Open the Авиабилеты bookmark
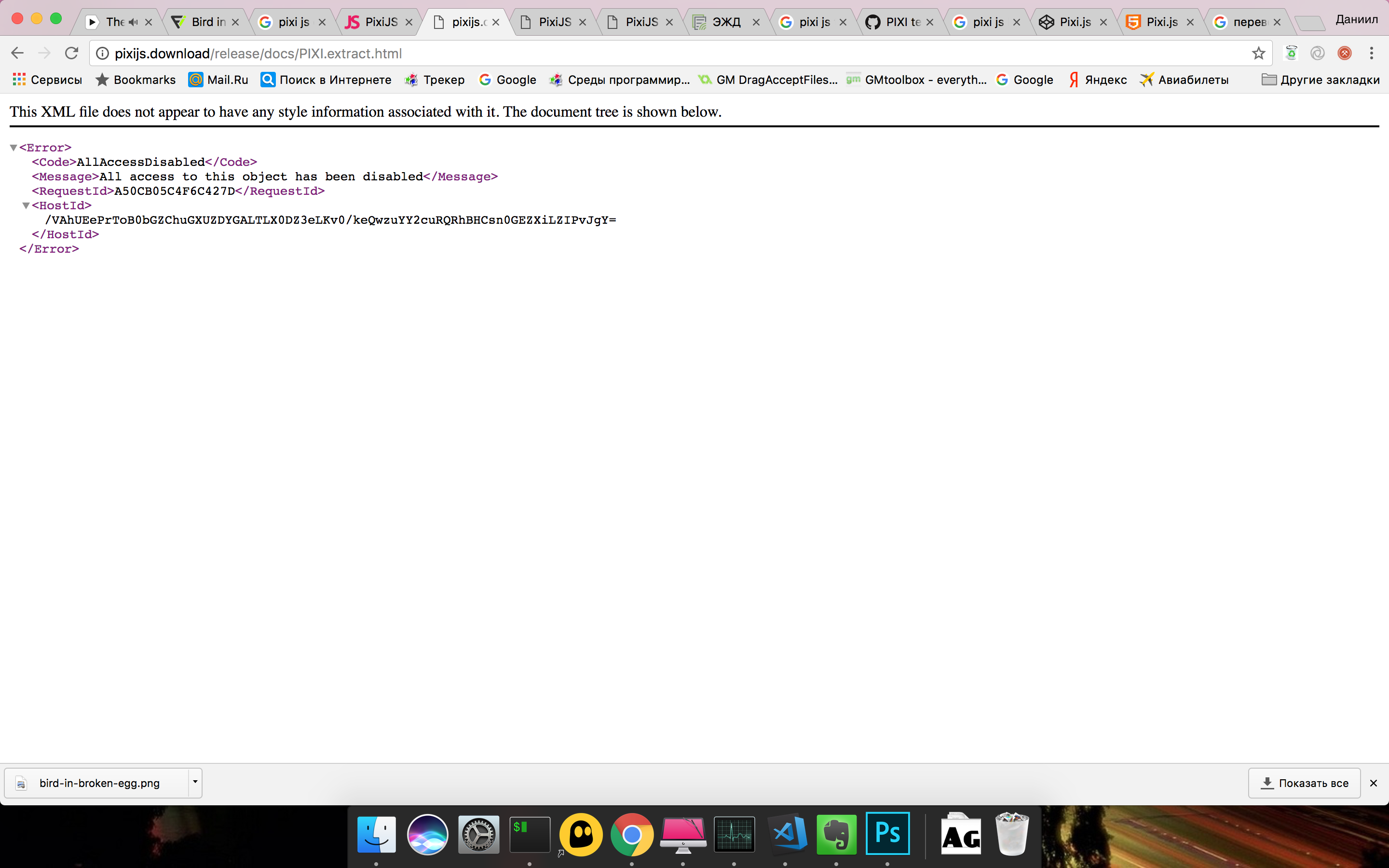Screen dimensions: 1389x868 [1184, 80]
